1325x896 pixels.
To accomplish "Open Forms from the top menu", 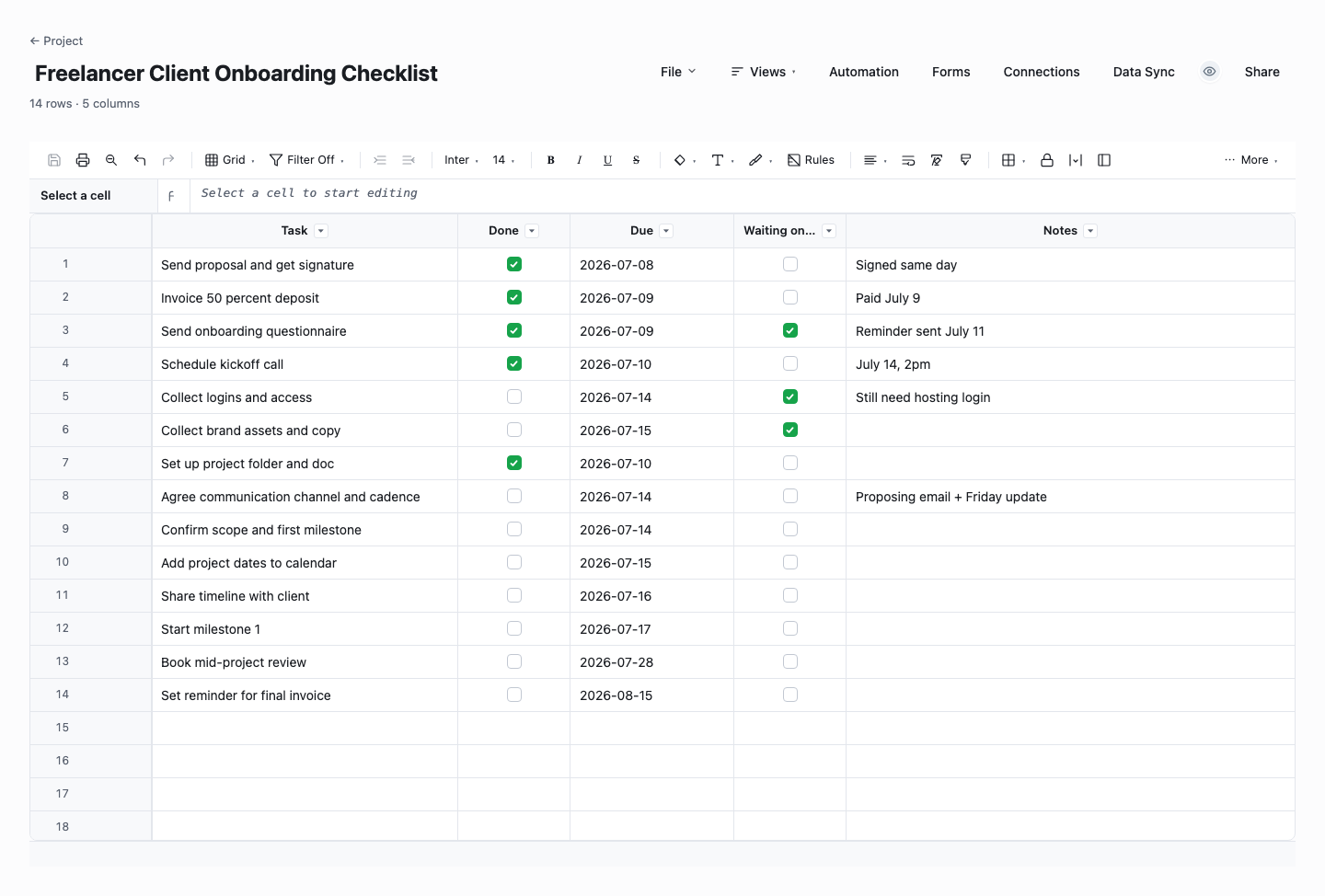I will click(951, 72).
